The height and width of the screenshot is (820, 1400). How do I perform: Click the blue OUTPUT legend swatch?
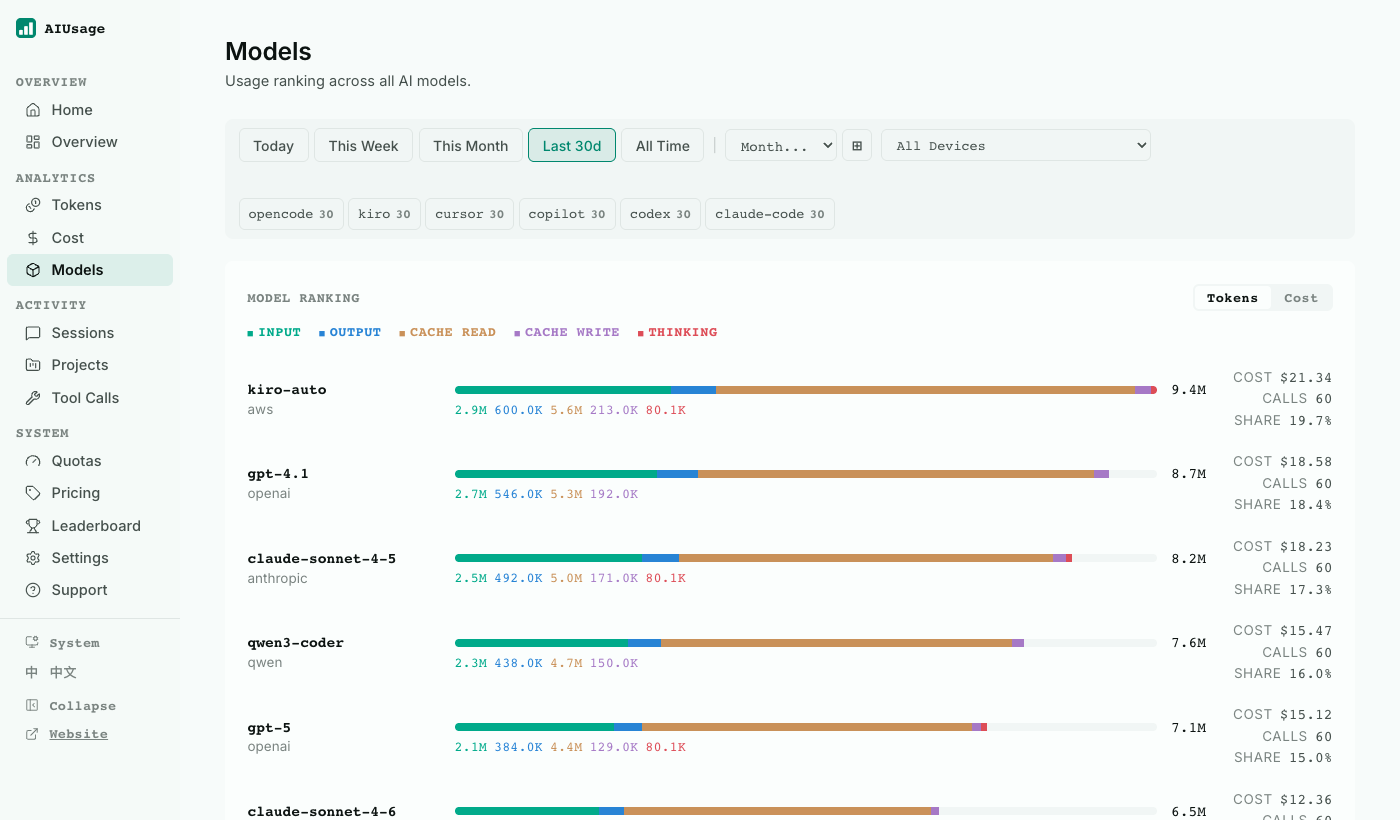[322, 333]
